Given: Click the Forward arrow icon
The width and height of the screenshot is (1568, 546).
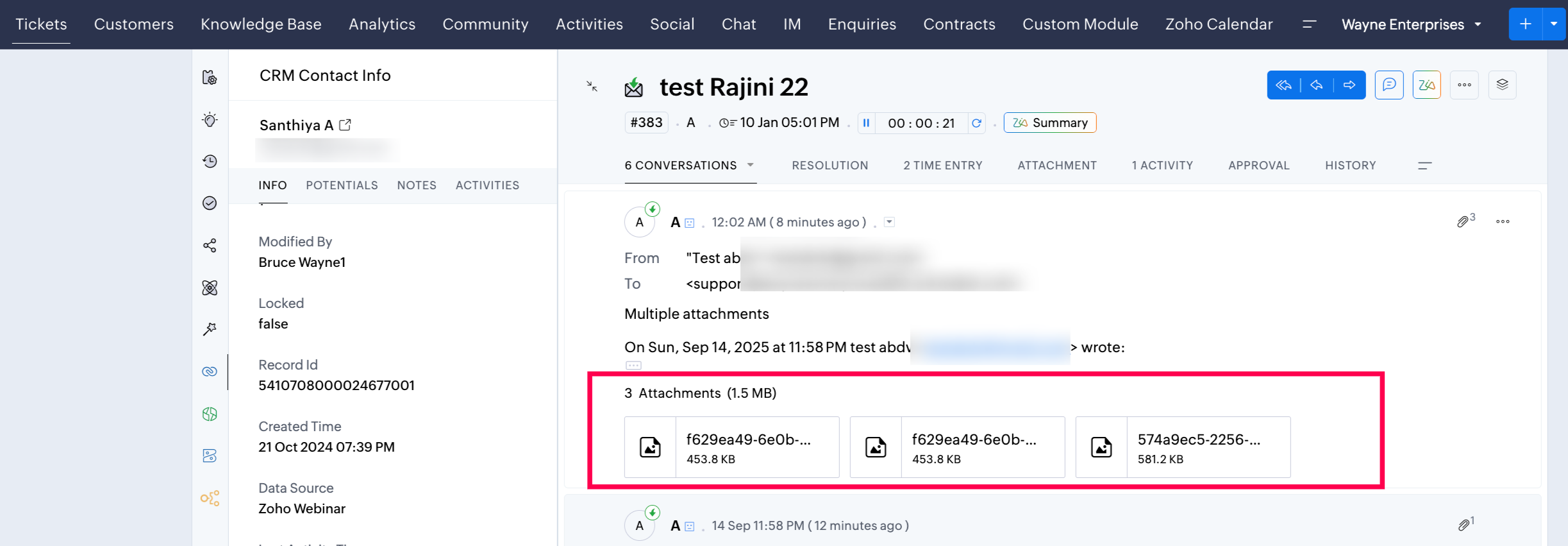Looking at the screenshot, I should point(1349,85).
